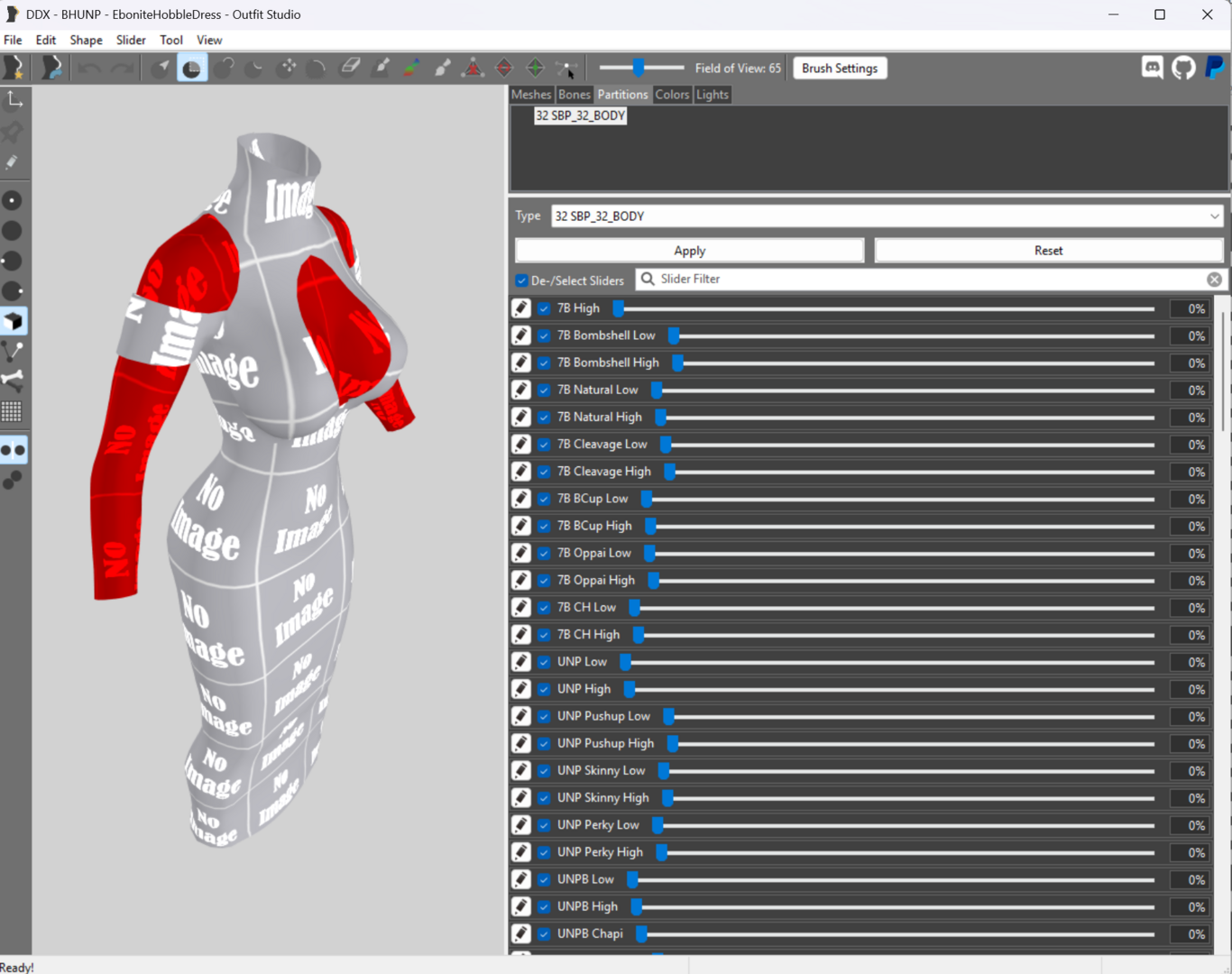This screenshot has width=1232, height=974.
Task: Activate the Transform axes tool
Action: coord(14,100)
